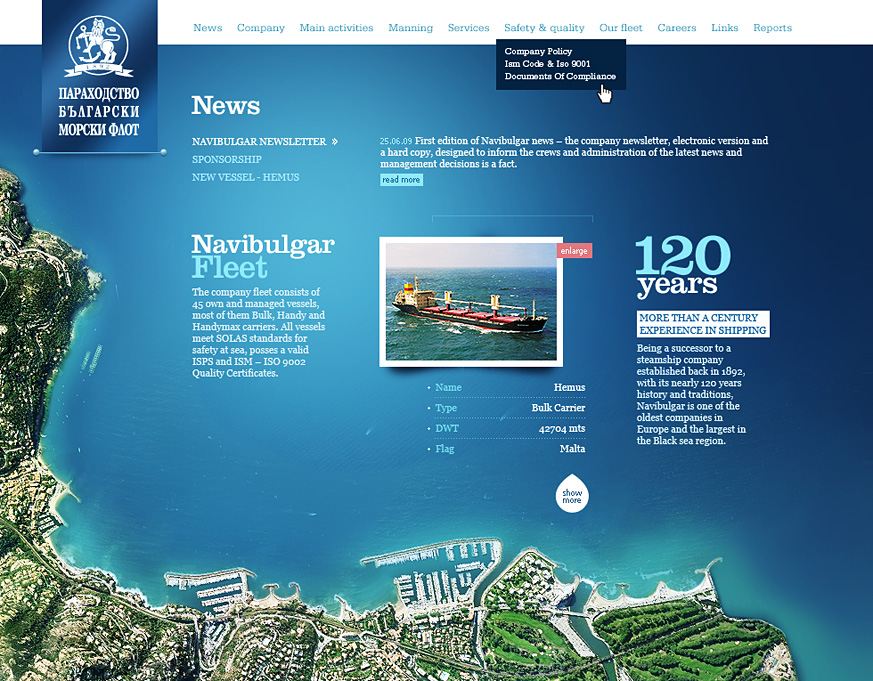
Task: Click the read more button
Action: click(401, 180)
